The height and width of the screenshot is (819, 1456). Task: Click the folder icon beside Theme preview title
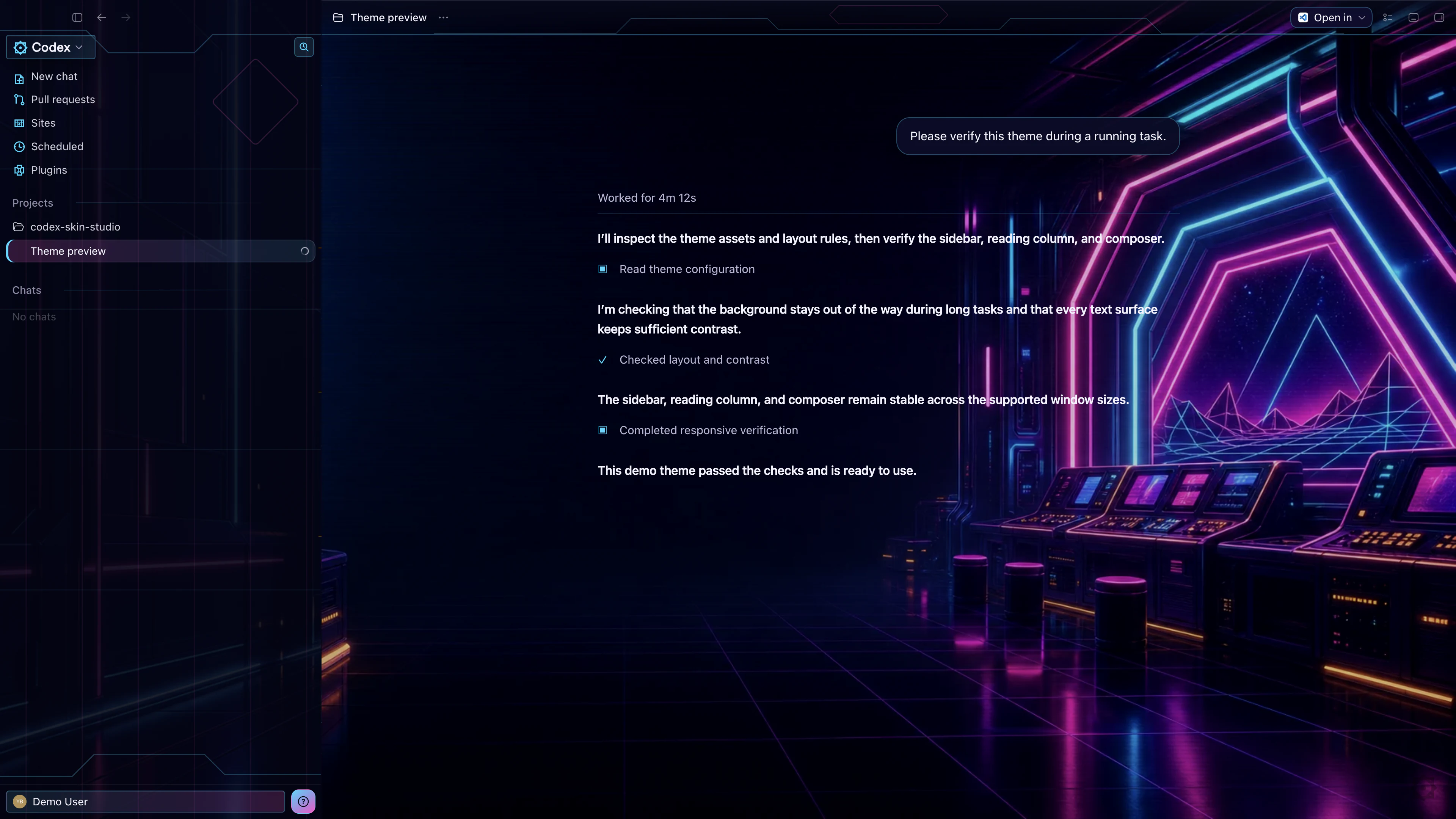pos(338,17)
